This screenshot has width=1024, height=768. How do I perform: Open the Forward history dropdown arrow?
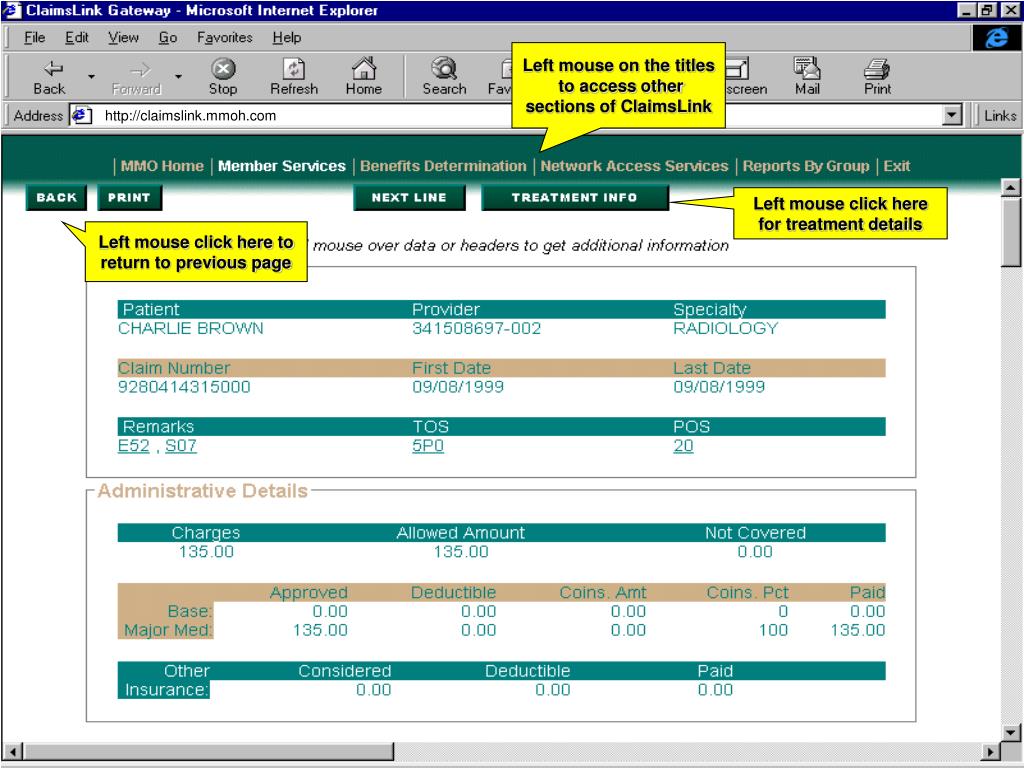[178, 76]
